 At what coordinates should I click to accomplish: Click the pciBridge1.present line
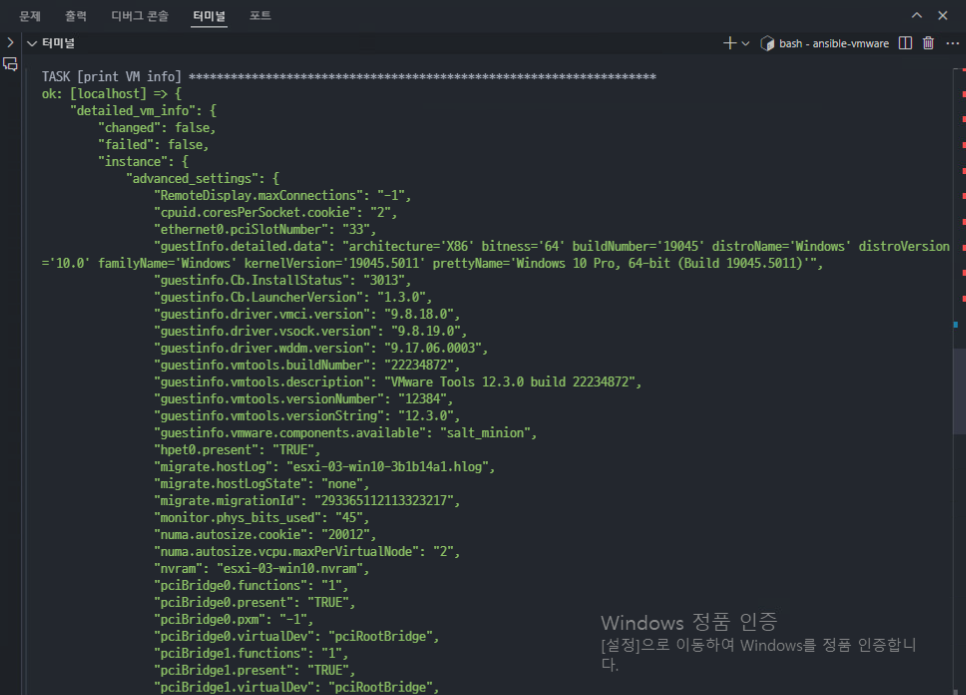tap(254, 670)
